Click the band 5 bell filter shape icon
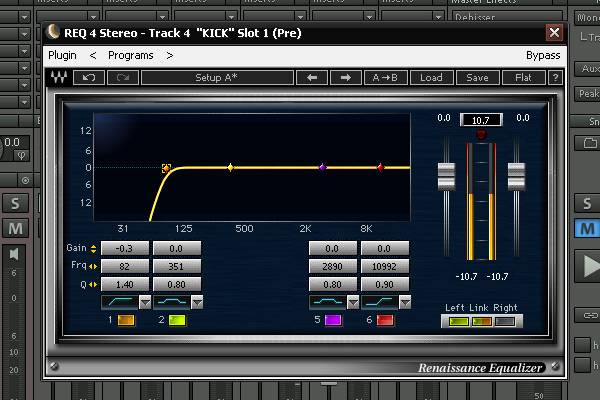Screen dimensions: 600x400 point(328,302)
